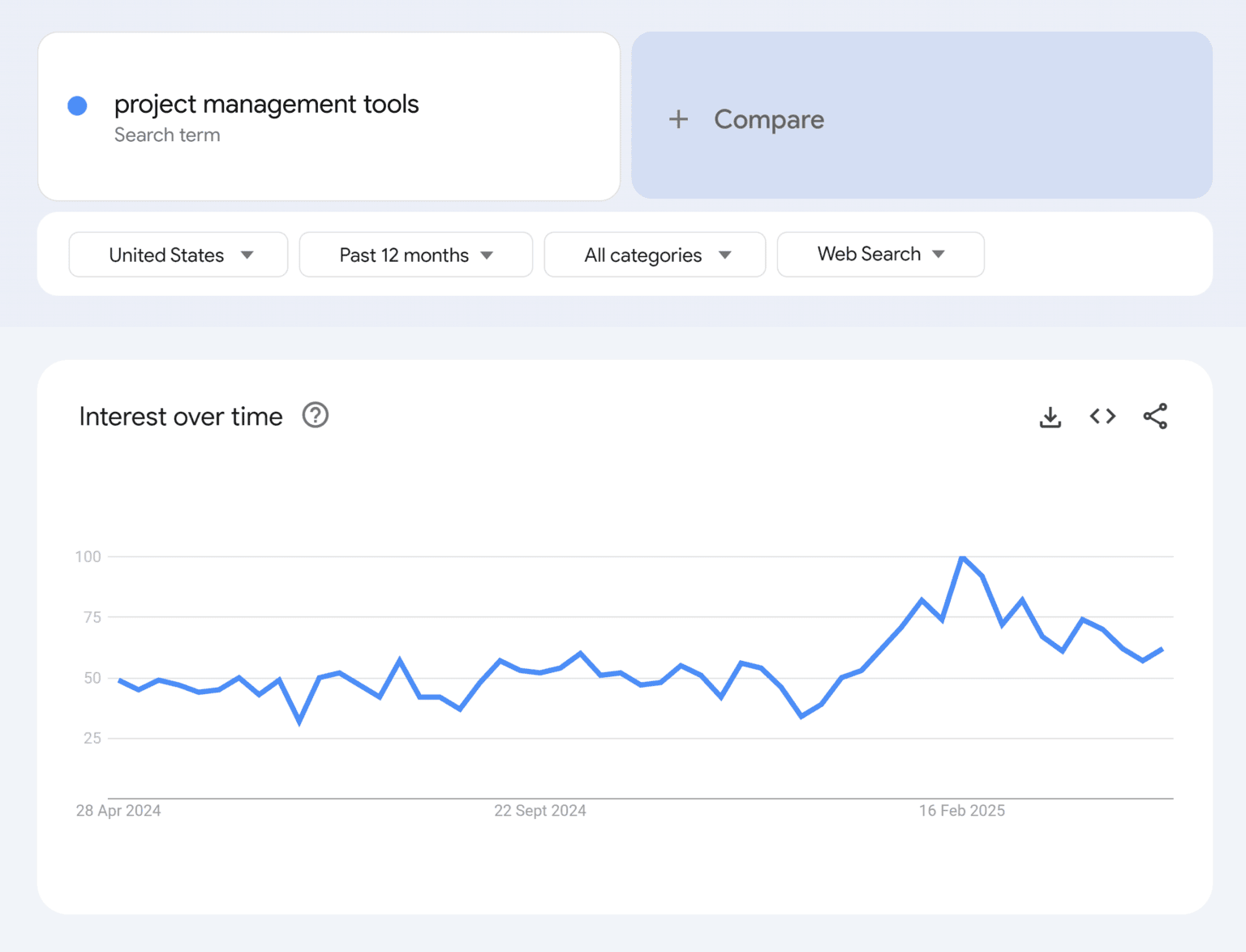Open the All categories selector
1246x952 pixels.
pos(654,254)
